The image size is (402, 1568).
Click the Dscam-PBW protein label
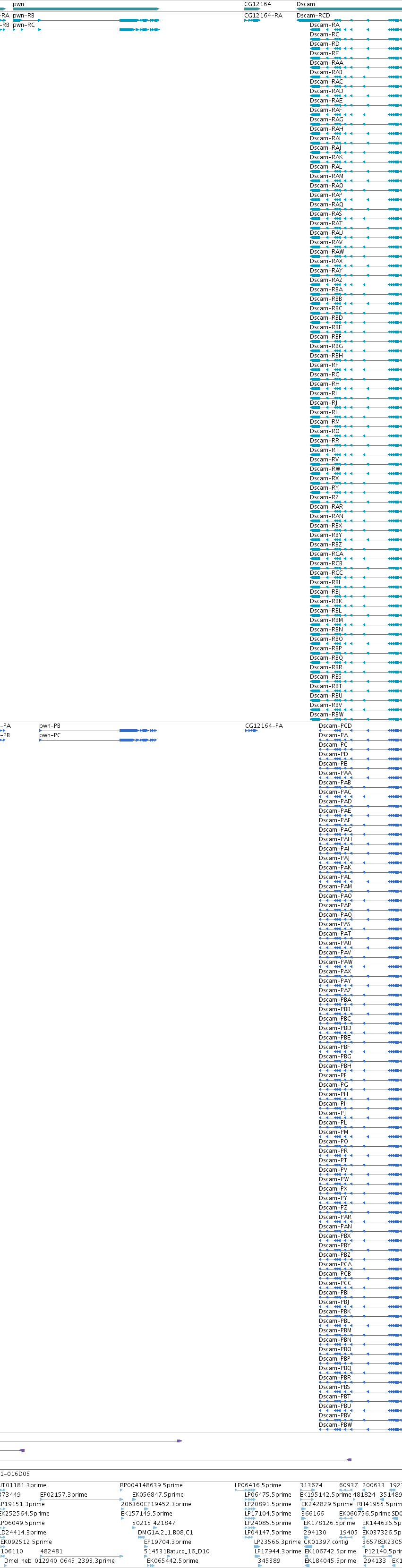click(335, 1425)
